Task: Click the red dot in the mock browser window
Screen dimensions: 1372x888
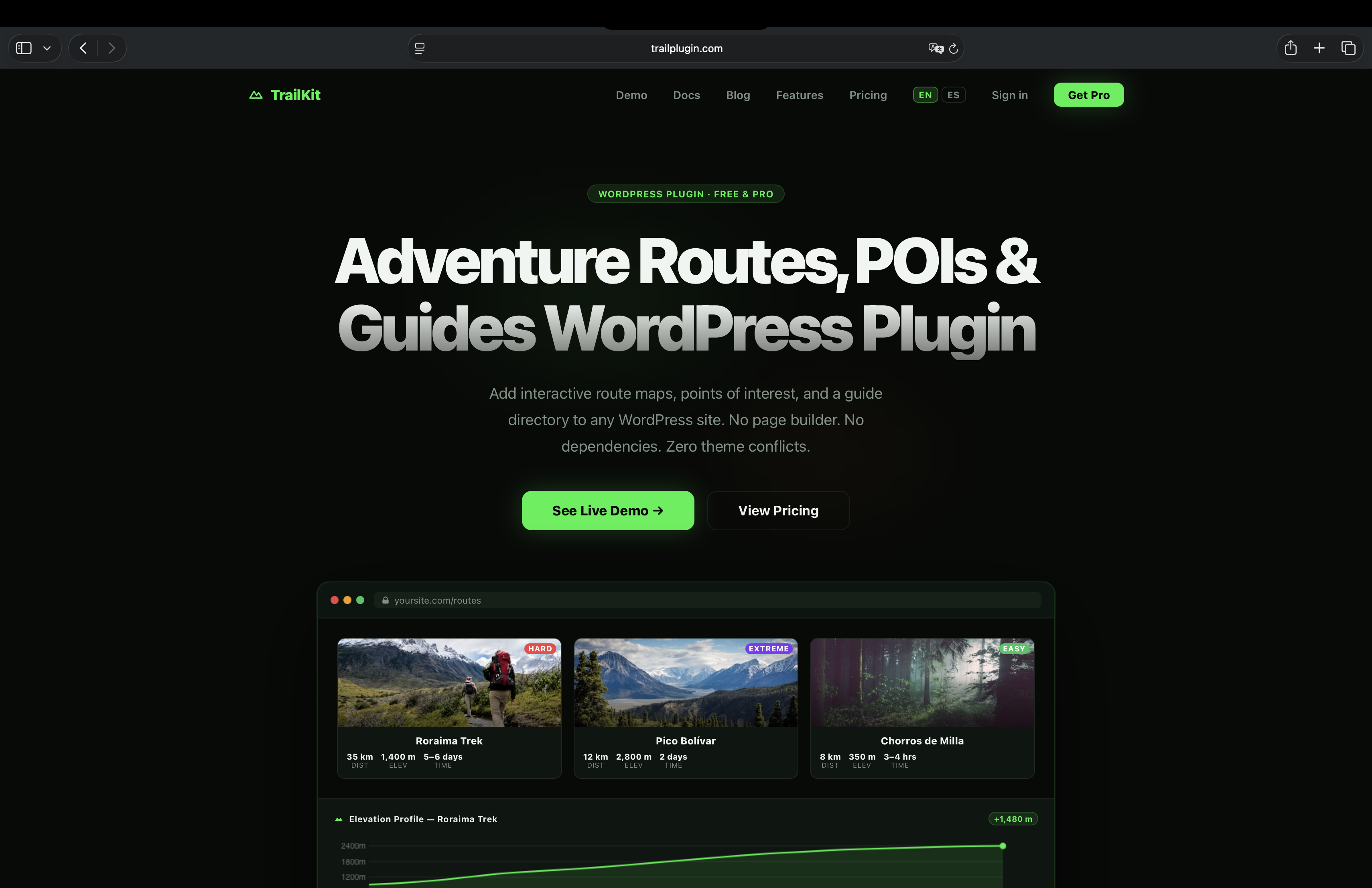Action: click(x=334, y=600)
